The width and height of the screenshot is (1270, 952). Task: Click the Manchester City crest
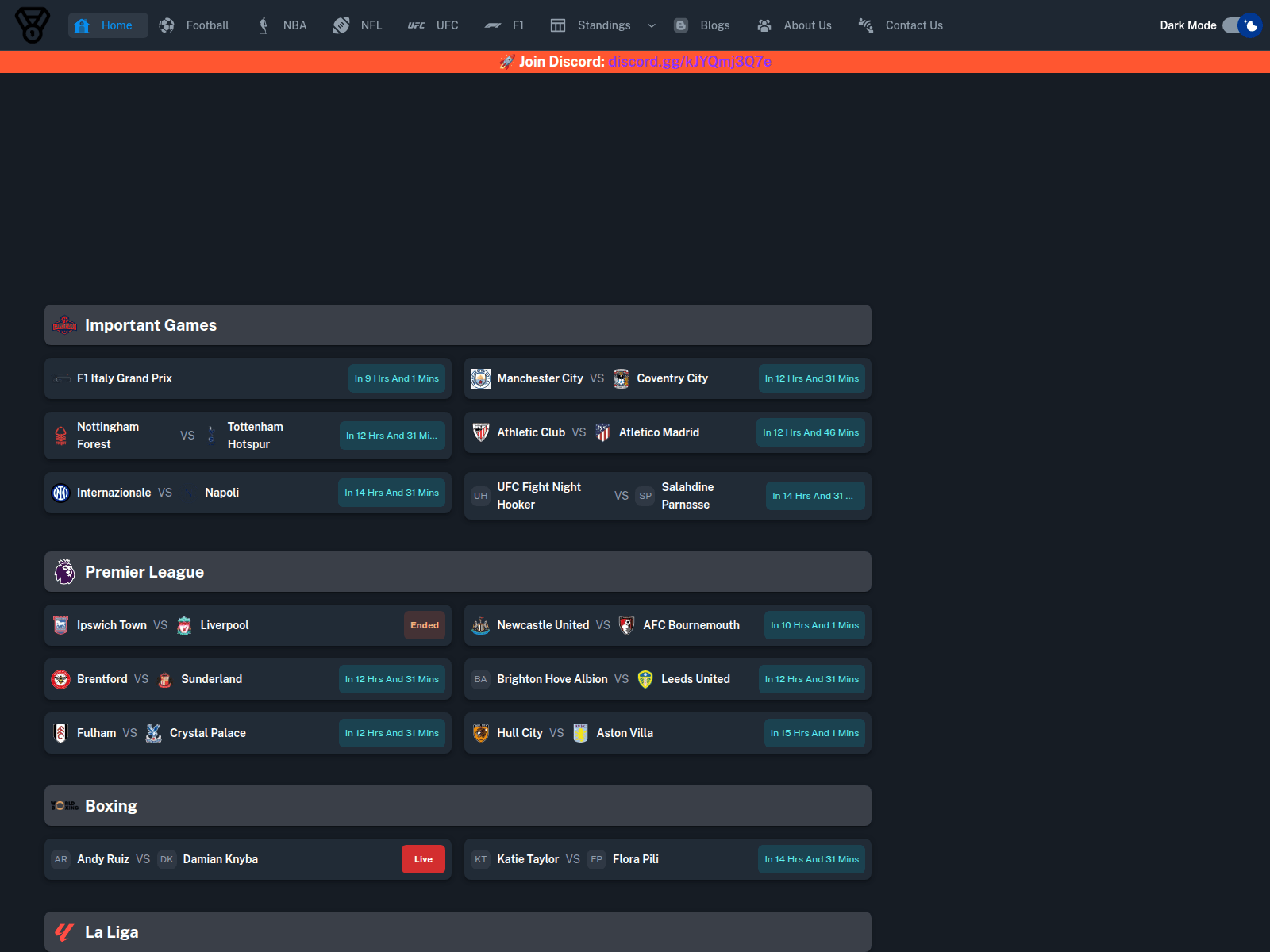pyautogui.click(x=480, y=378)
